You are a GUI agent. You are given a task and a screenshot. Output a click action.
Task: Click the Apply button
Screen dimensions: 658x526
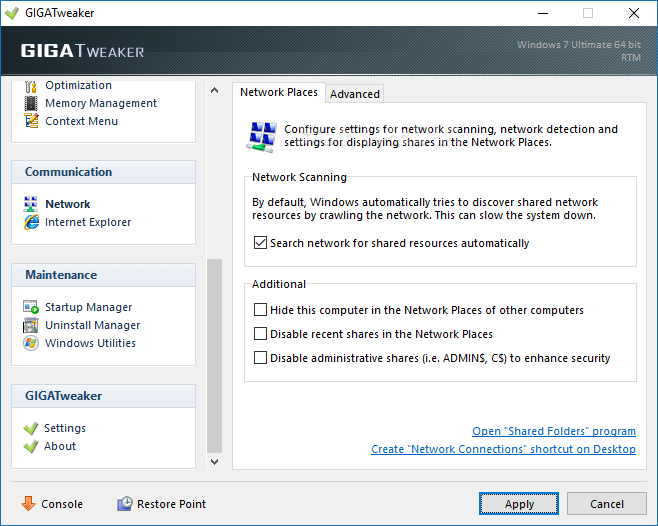[x=519, y=504]
